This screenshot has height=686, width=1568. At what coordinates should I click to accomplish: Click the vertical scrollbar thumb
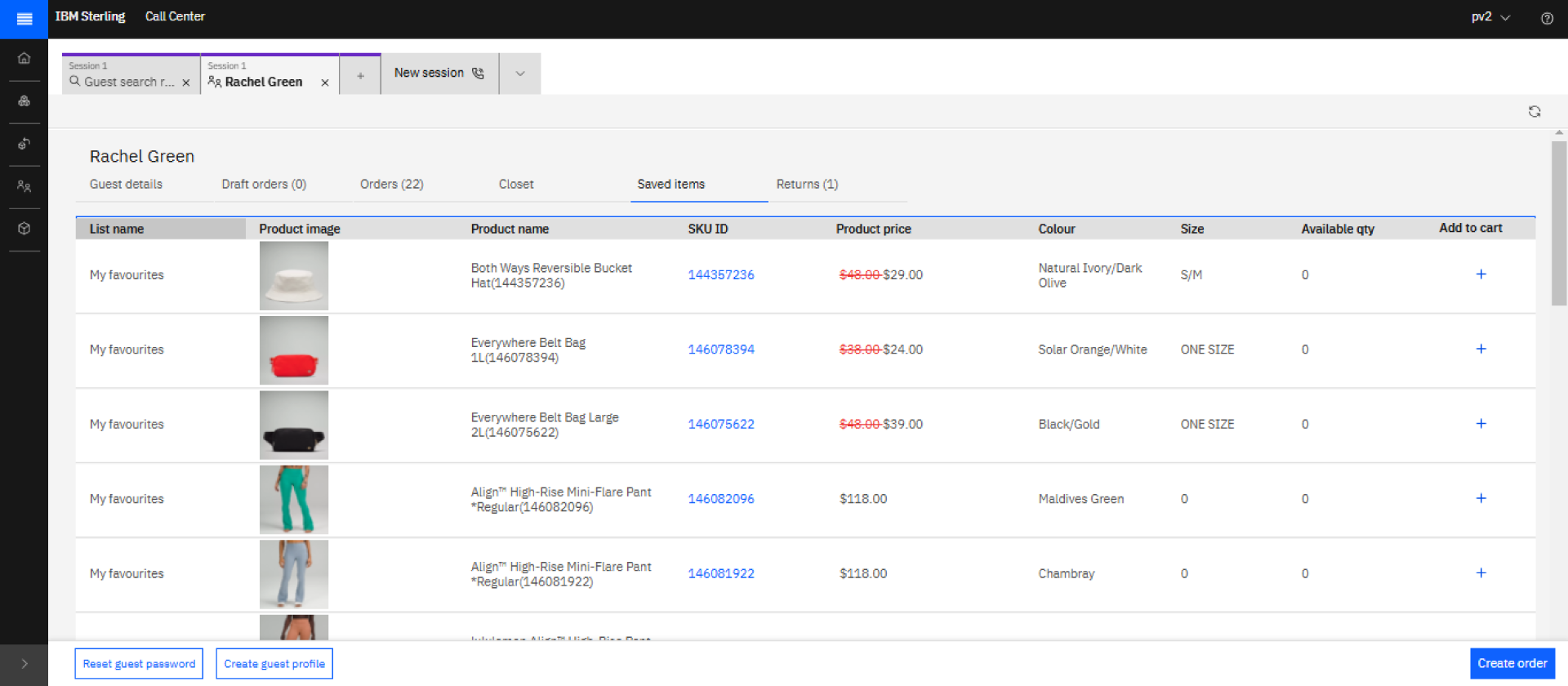[1558, 223]
